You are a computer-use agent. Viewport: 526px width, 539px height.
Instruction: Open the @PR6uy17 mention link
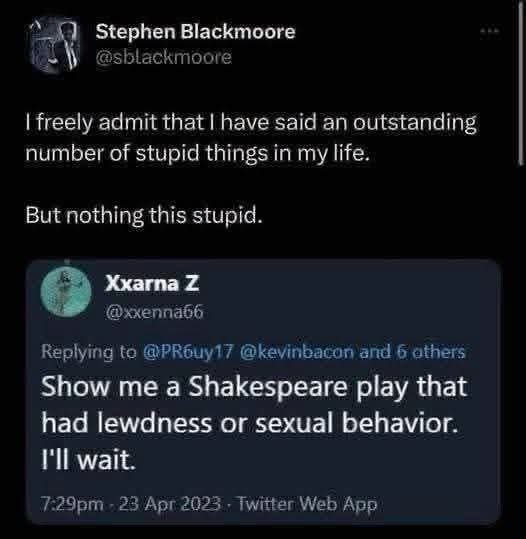188,352
